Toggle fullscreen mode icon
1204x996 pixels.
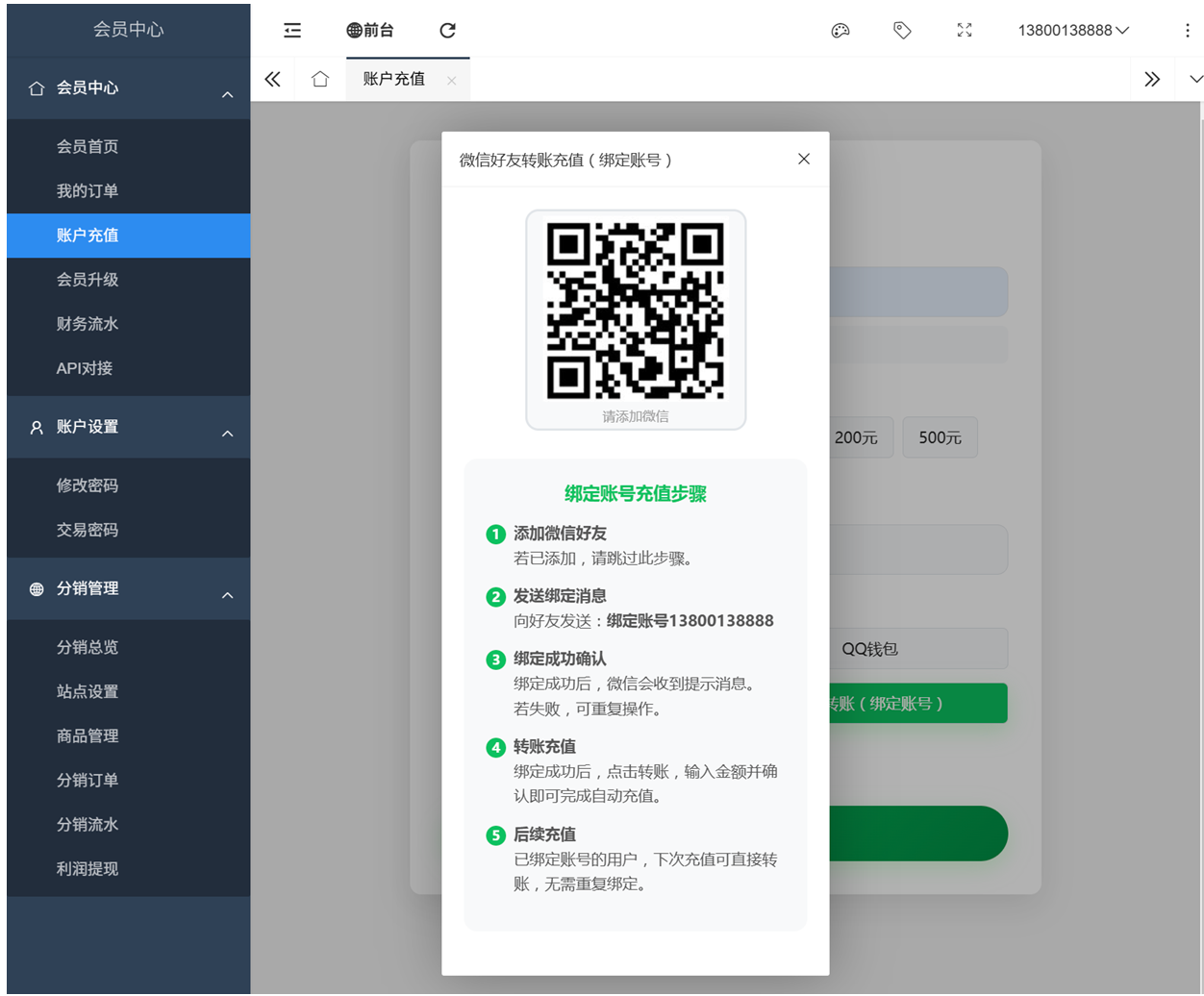pos(965,31)
